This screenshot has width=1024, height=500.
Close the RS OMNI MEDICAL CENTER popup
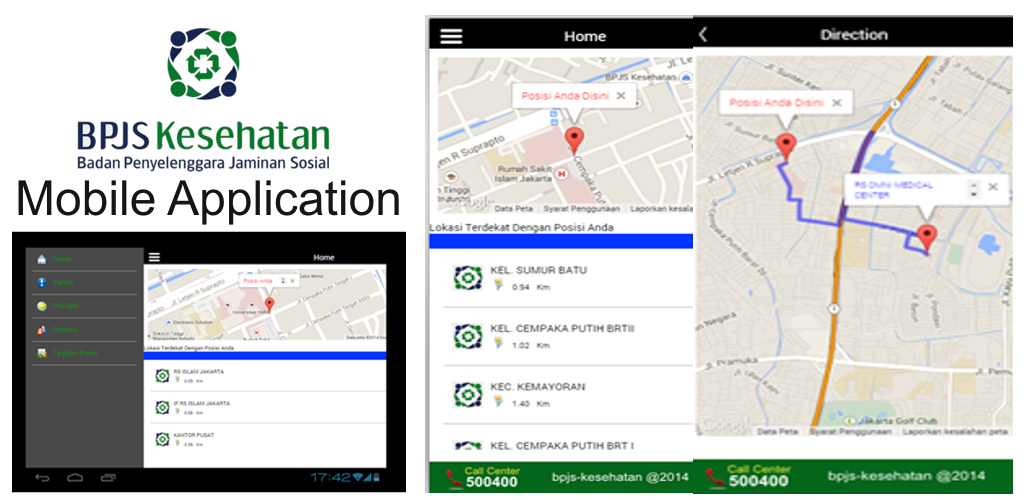[x=993, y=187]
